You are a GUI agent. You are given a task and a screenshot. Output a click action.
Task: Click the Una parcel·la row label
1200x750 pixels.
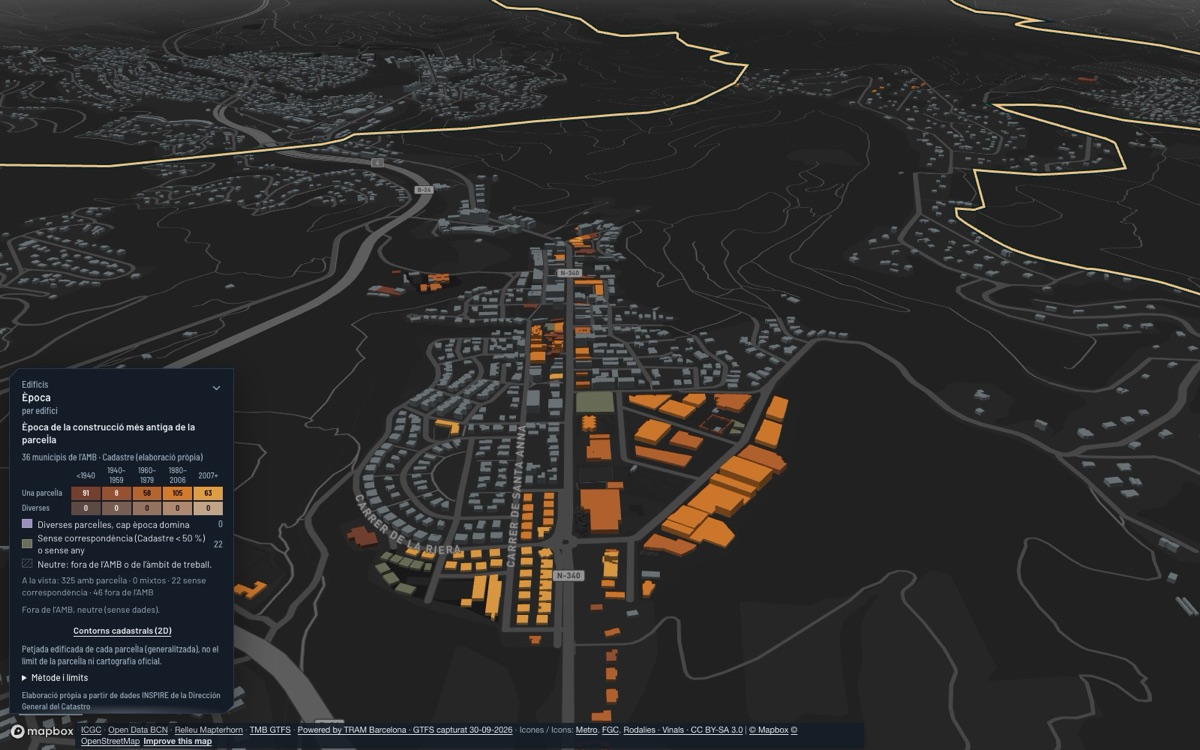click(42, 493)
